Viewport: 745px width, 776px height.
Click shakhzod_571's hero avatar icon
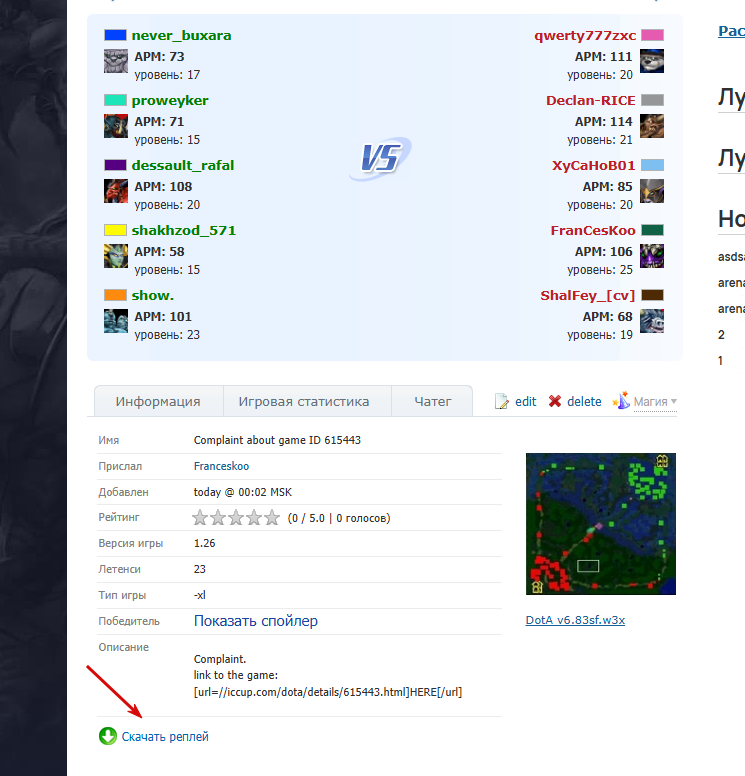(116, 256)
